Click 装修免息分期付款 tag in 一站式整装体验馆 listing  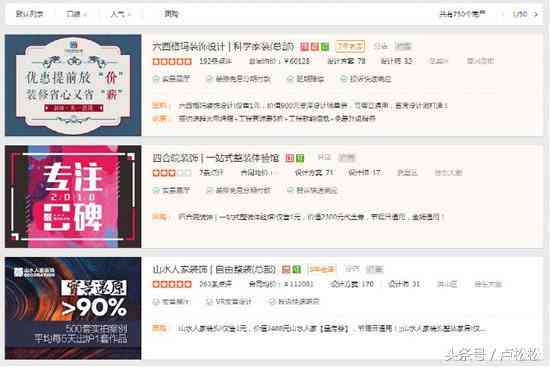[239, 190]
